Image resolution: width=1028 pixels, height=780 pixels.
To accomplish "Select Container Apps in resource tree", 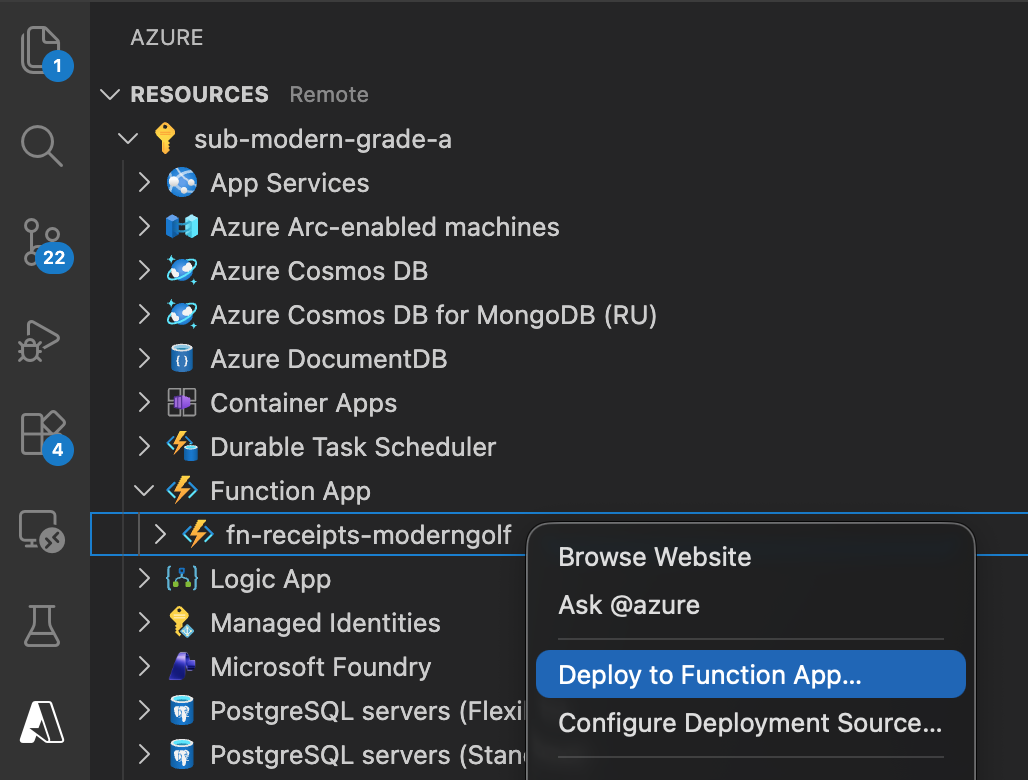I will tap(303, 403).
